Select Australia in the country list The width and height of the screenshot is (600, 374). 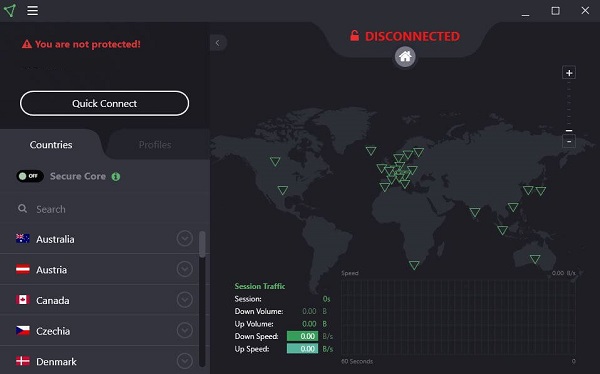point(99,238)
